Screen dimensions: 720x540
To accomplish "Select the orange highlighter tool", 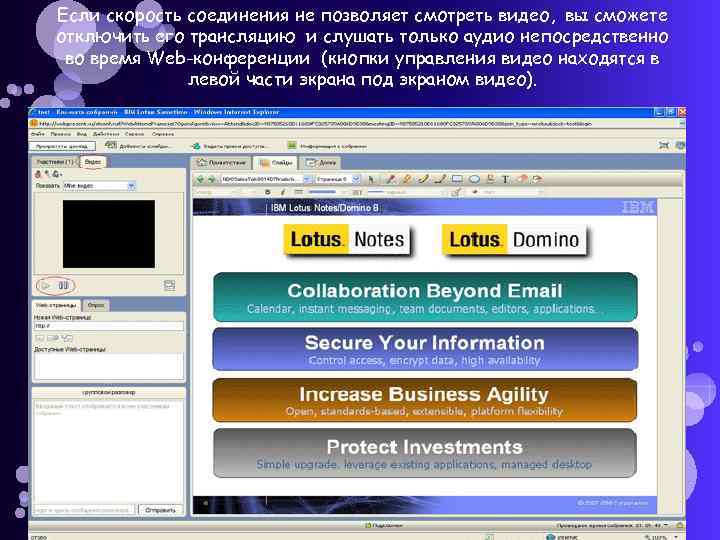I will pyautogui.click(x=407, y=179).
